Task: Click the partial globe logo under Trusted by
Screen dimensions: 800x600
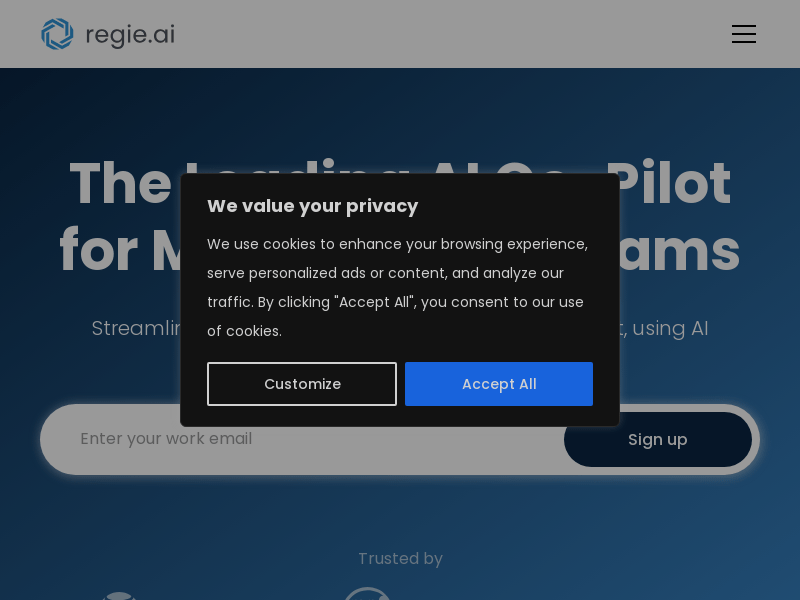Action: click(x=118, y=595)
